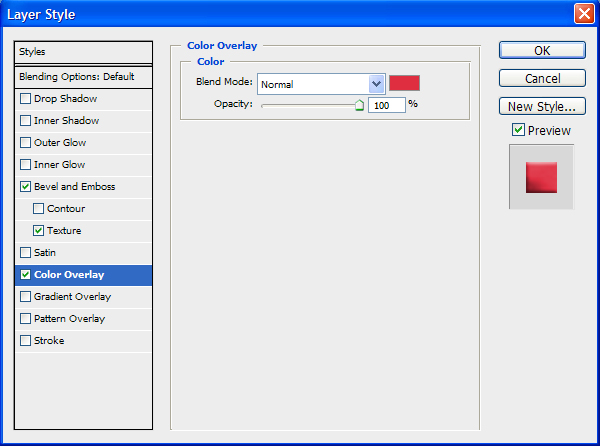600x446 pixels.
Task: Select Blending Options: Default
Action: click(x=84, y=76)
